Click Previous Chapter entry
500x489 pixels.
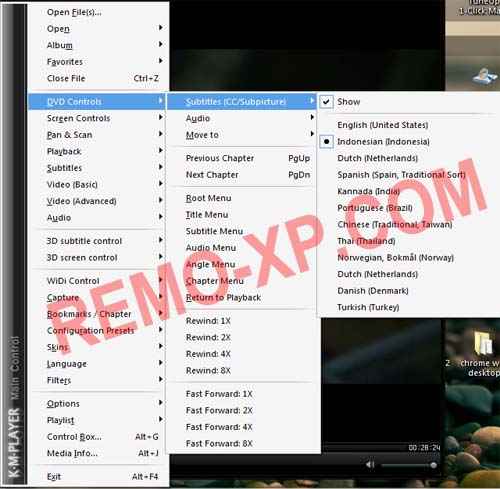[x=241, y=158]
